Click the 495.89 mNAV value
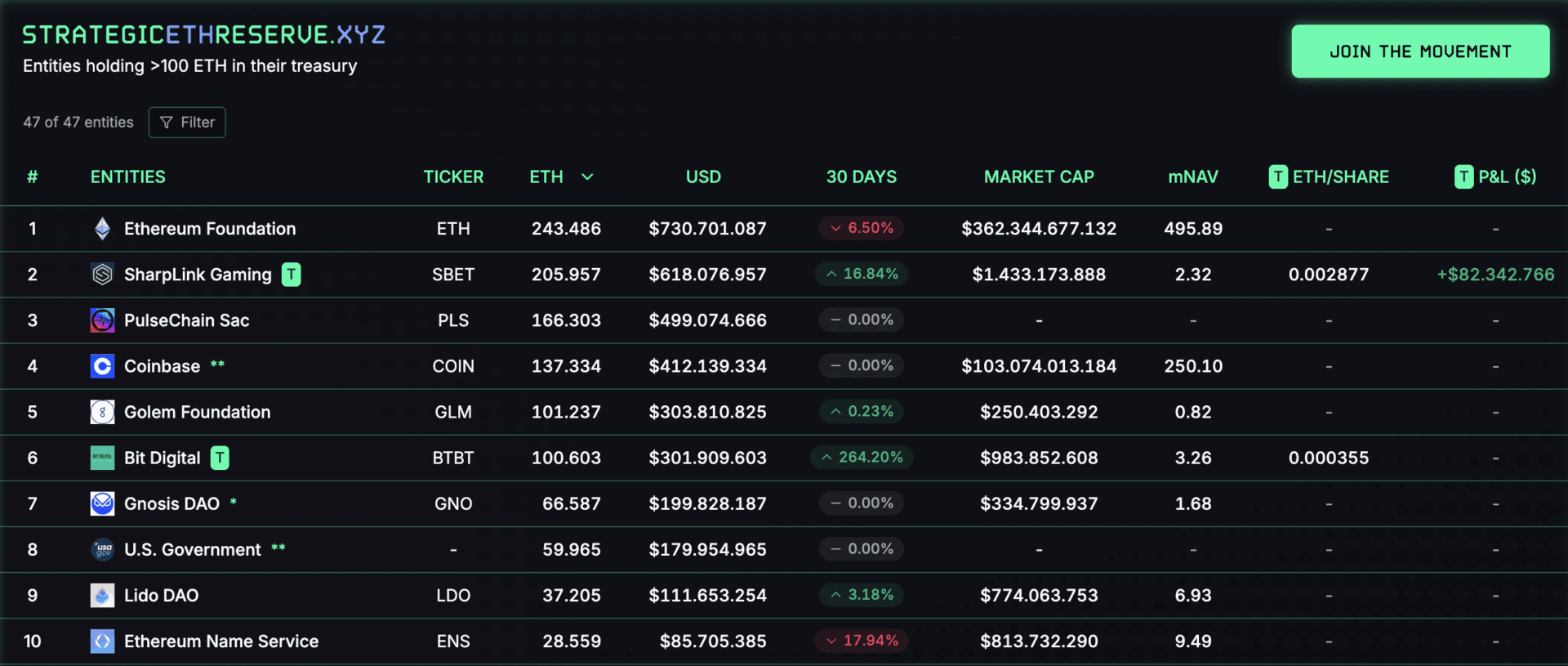Viewport: 1568px width, 666px height. tap(1193, 229)
